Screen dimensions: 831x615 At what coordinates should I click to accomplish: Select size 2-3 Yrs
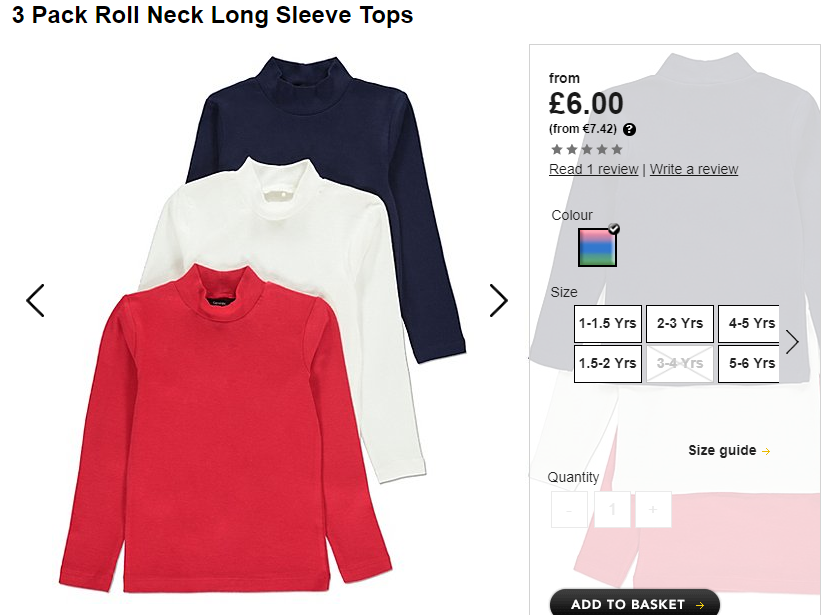680,323
